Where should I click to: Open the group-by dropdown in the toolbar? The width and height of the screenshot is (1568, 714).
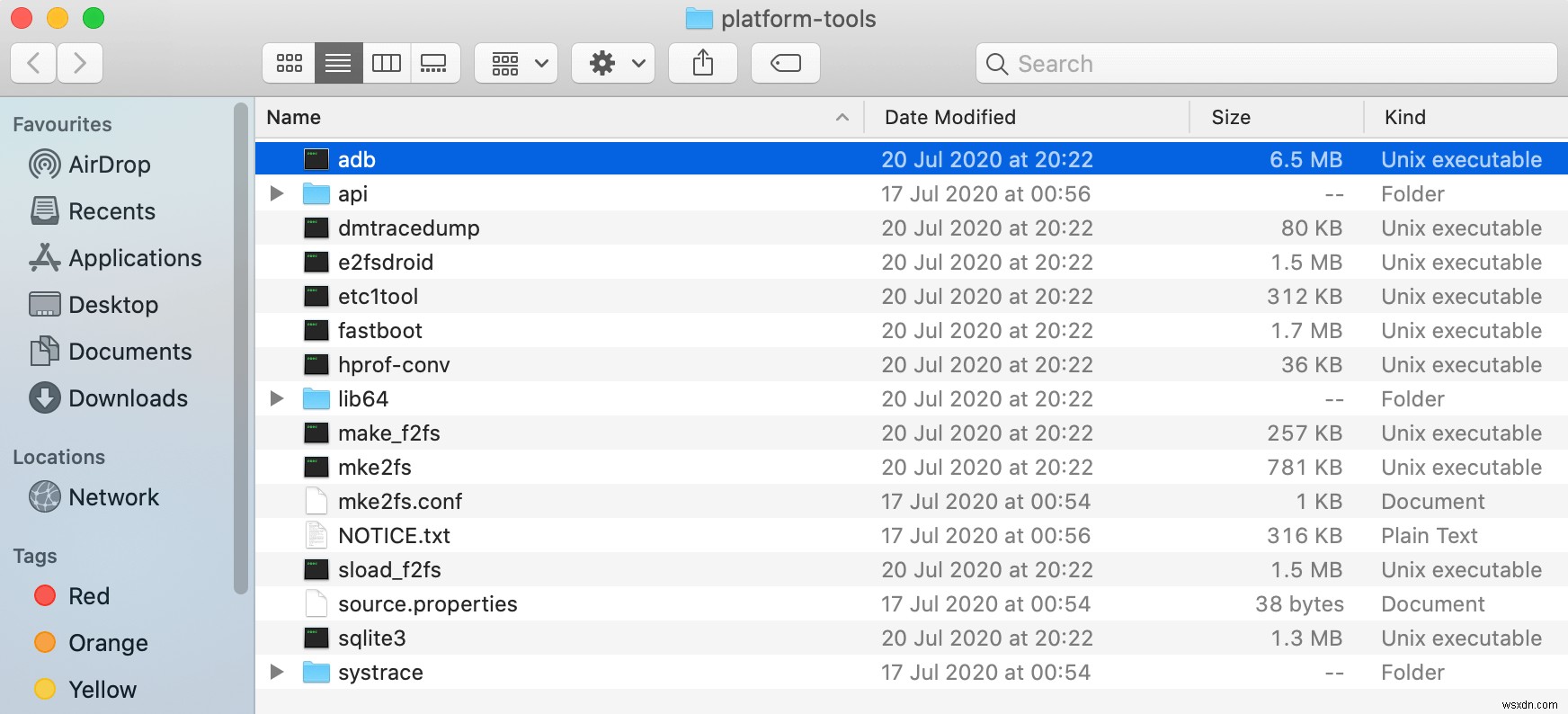pyautogui.click(x=516, y=63)
